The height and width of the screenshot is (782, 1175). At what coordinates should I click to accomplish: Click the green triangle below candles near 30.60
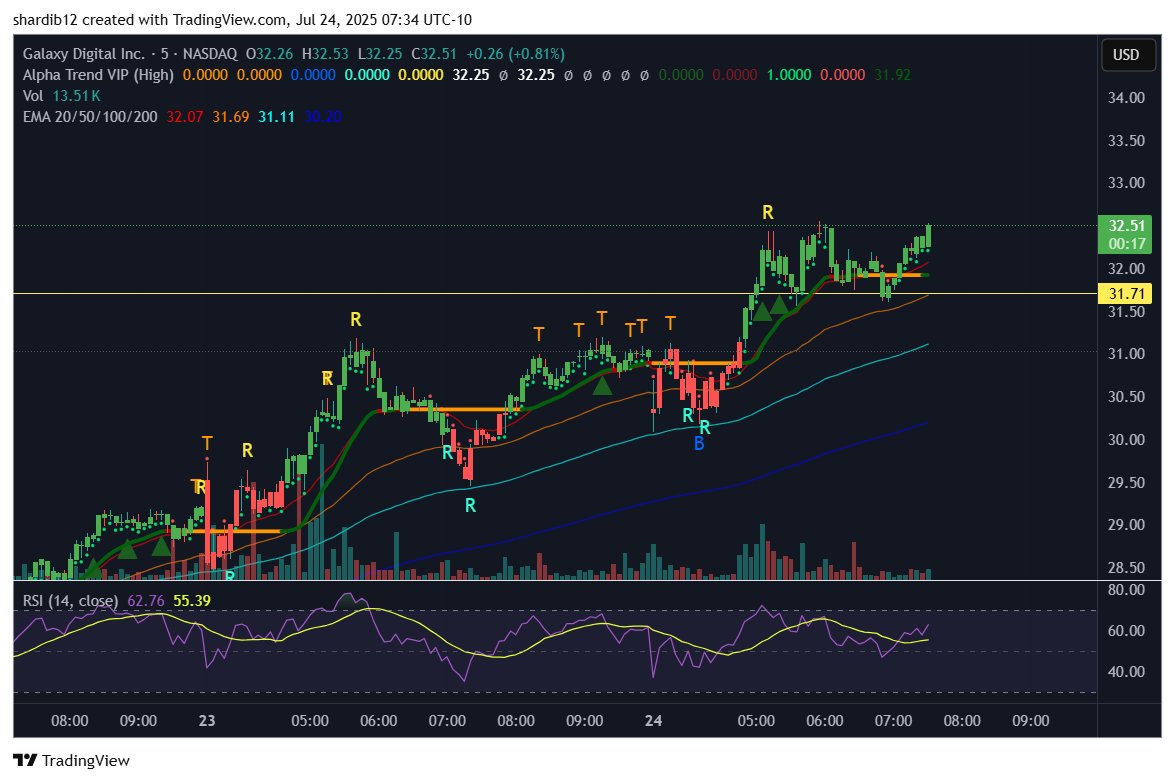(602, 387)
